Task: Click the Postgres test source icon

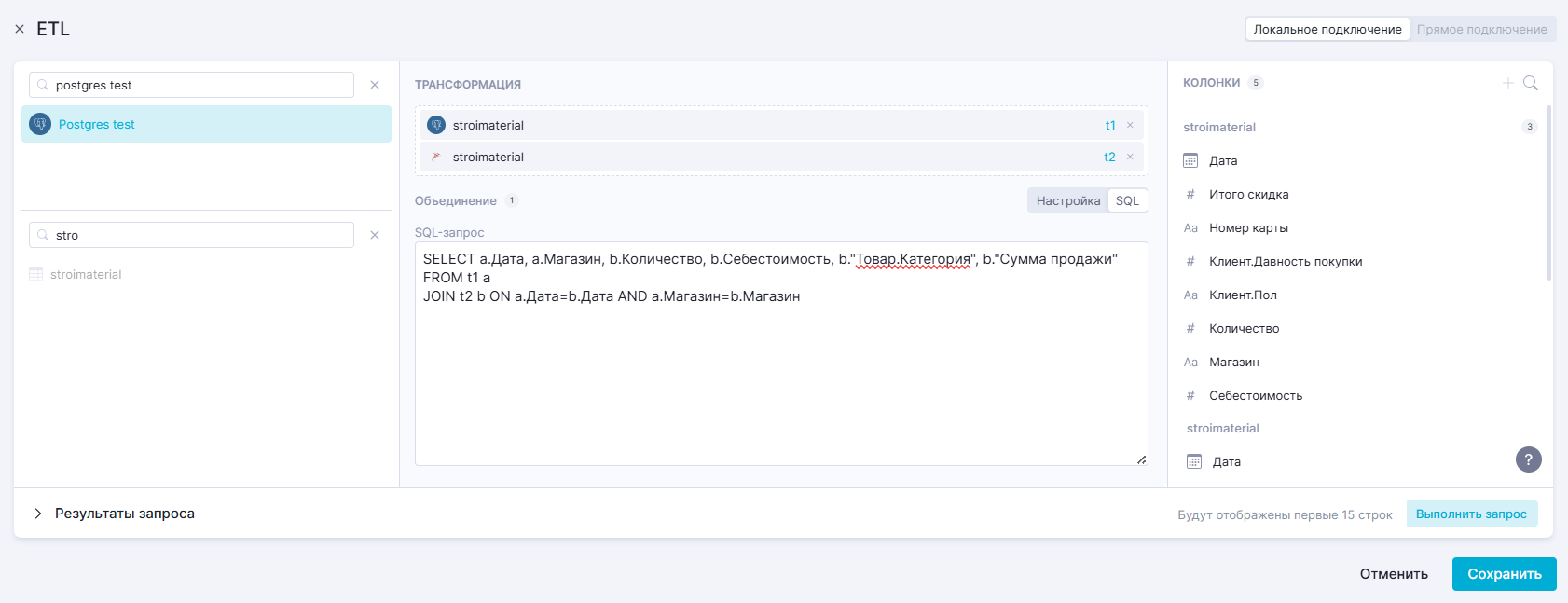Action: (40, 124)
